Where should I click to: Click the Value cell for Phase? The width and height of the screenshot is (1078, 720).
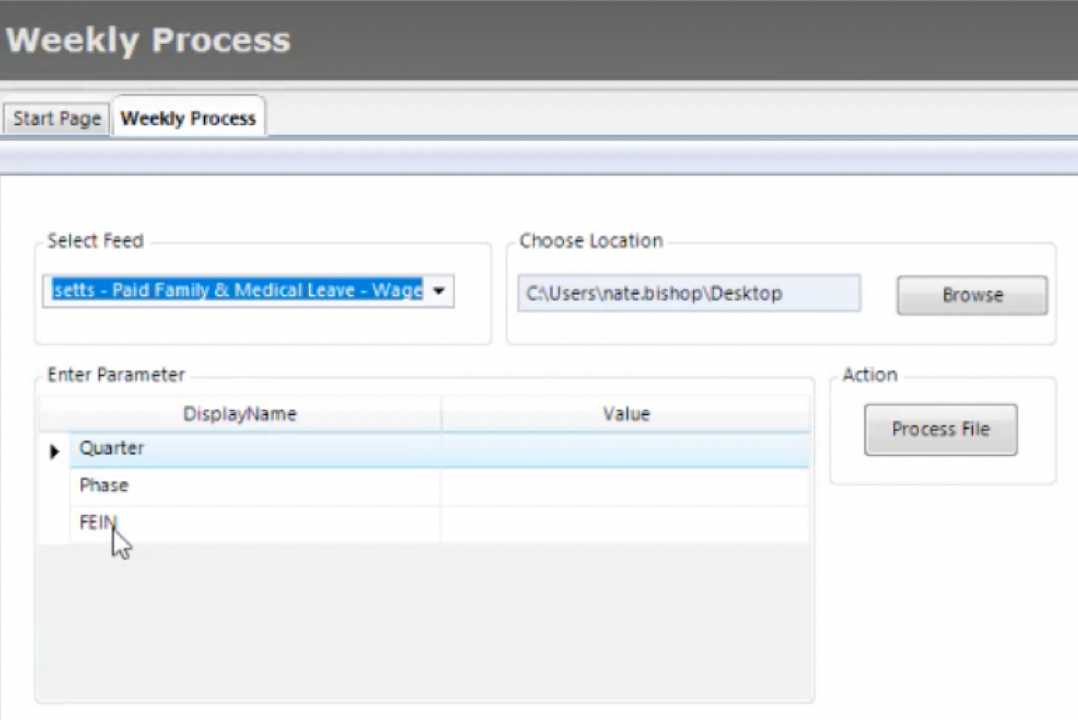tap(625, 486)
